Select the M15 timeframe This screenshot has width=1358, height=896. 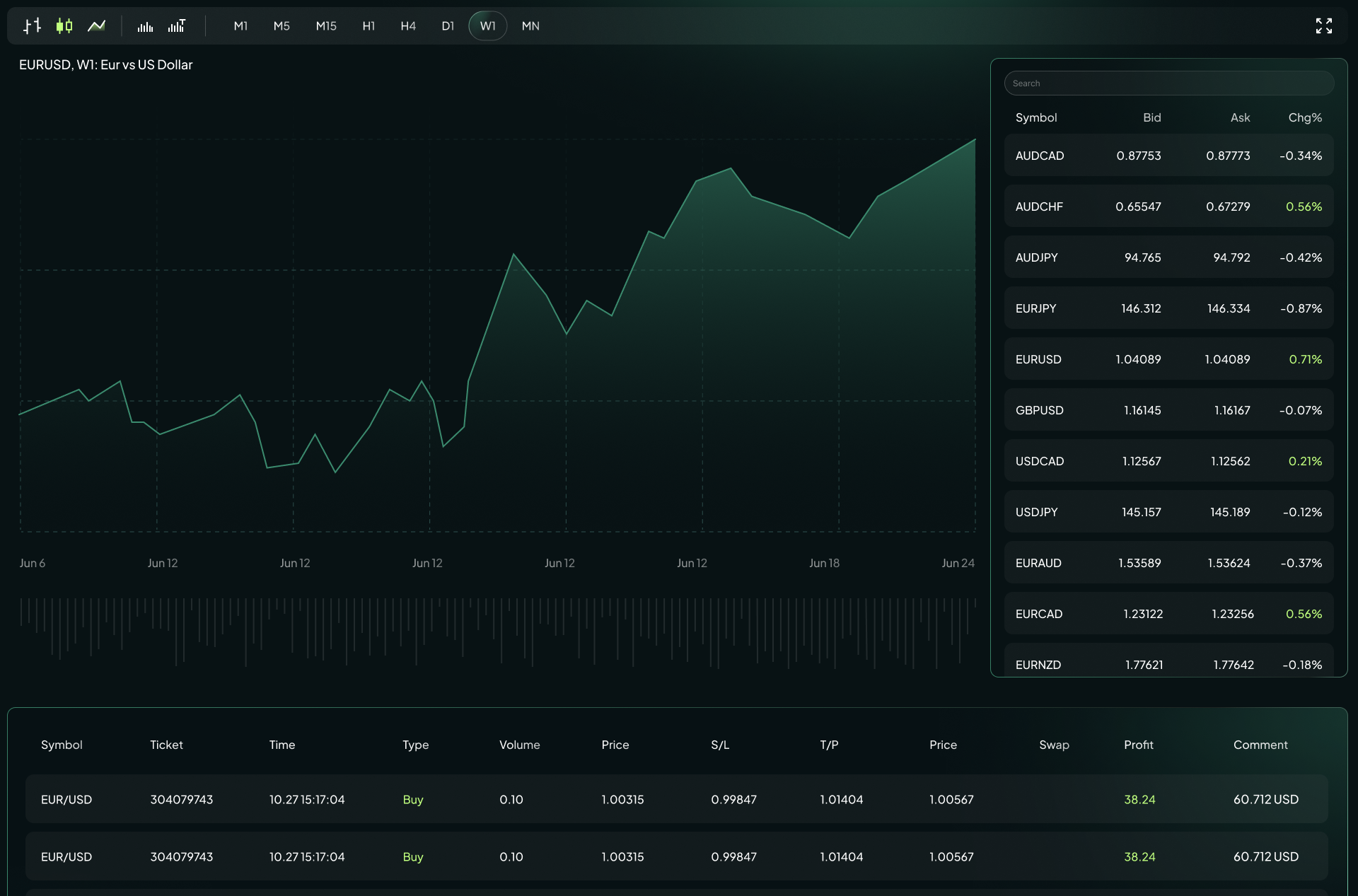(x=326, y=26)
